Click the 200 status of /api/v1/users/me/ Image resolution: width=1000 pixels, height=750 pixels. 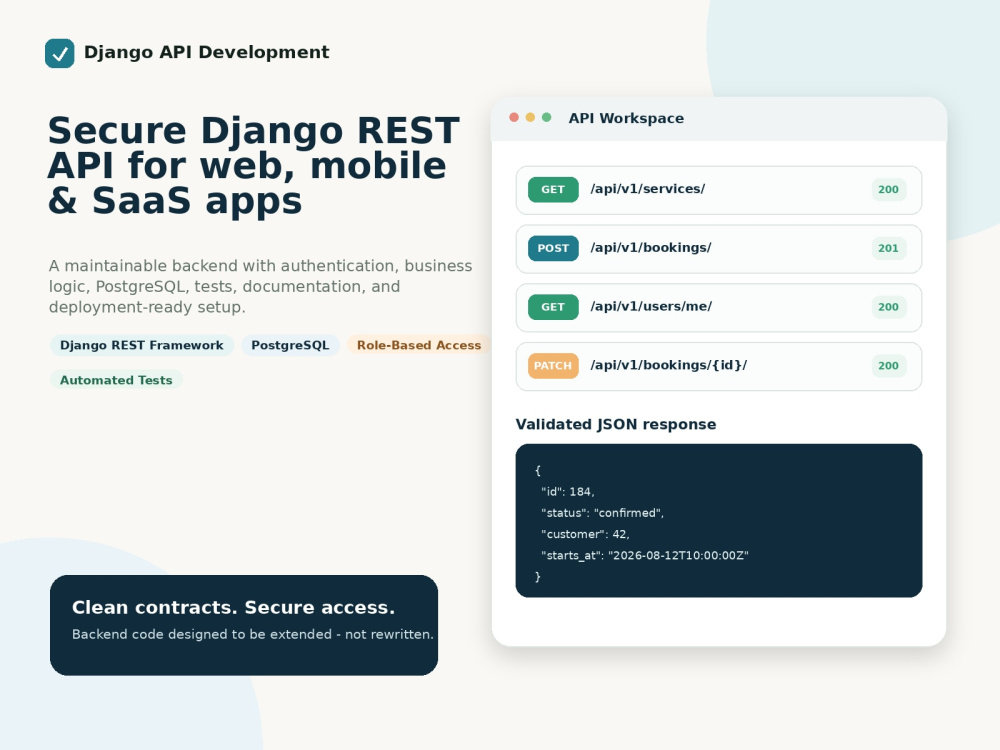tap(888, 307)
